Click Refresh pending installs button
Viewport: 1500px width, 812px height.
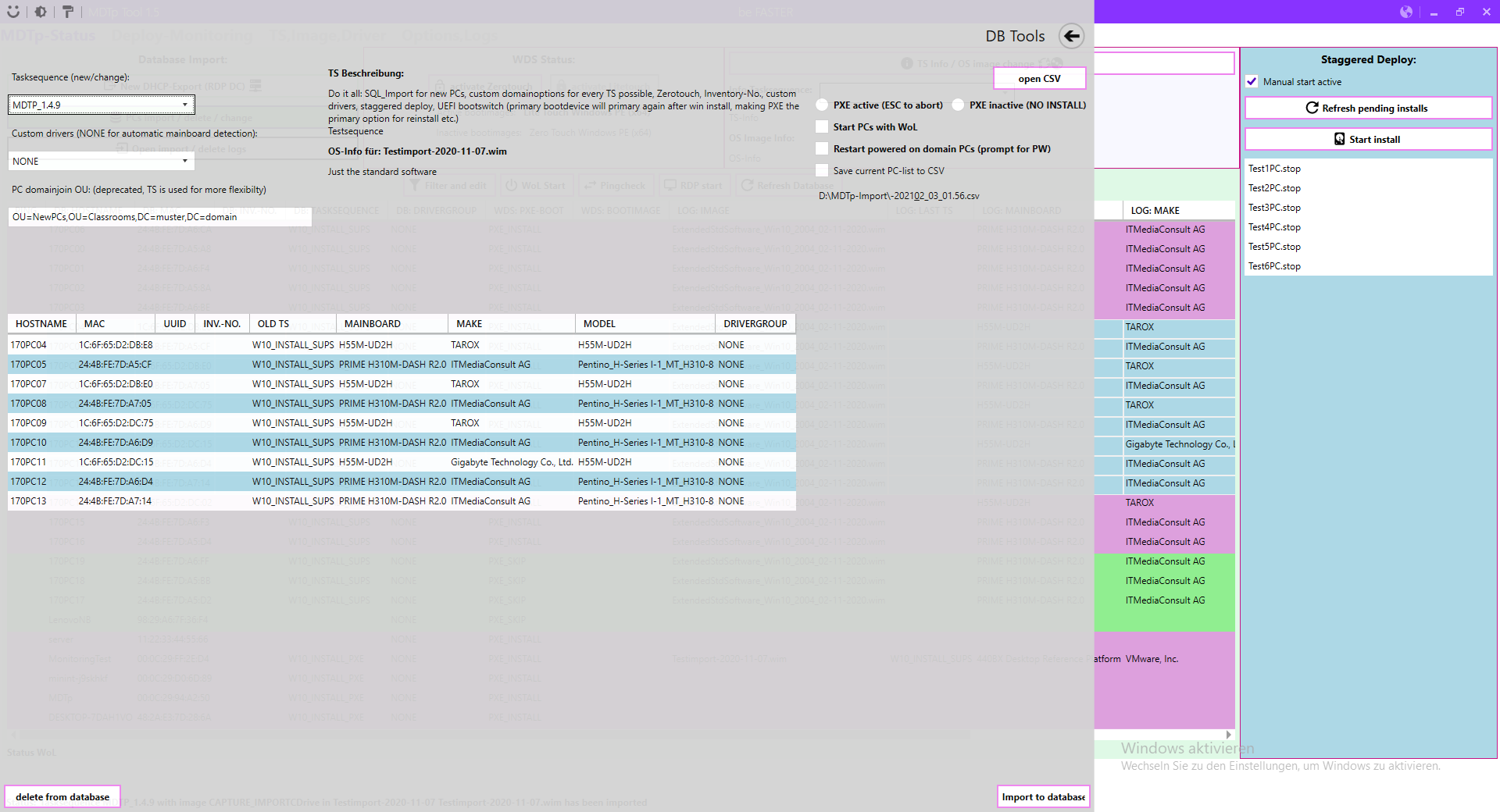point(1367,108)
